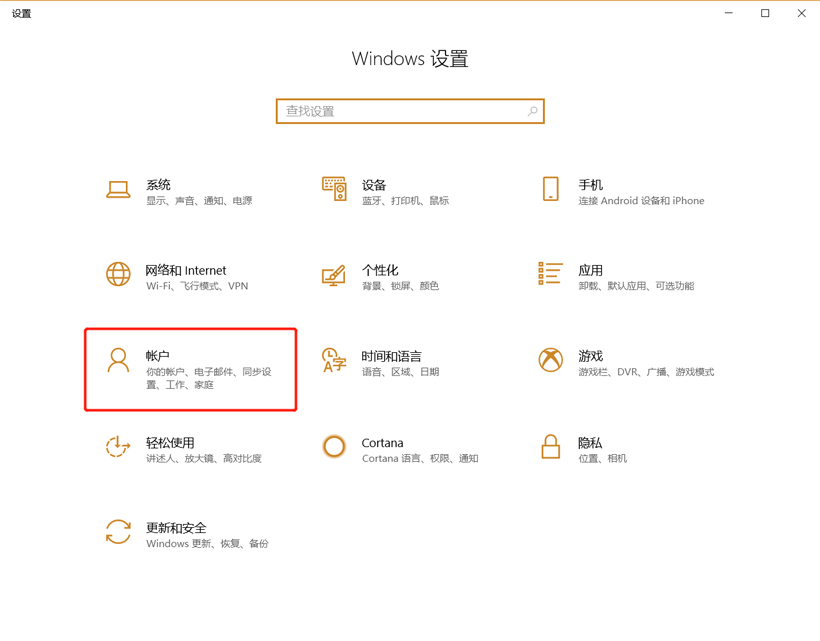Select the 个性化 category title
This screenshot has height=641, width=820.
(380, 270)
